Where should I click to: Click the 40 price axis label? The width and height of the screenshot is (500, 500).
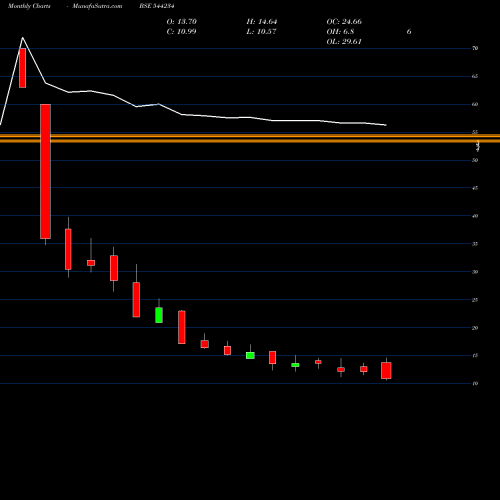coord(475,216)
